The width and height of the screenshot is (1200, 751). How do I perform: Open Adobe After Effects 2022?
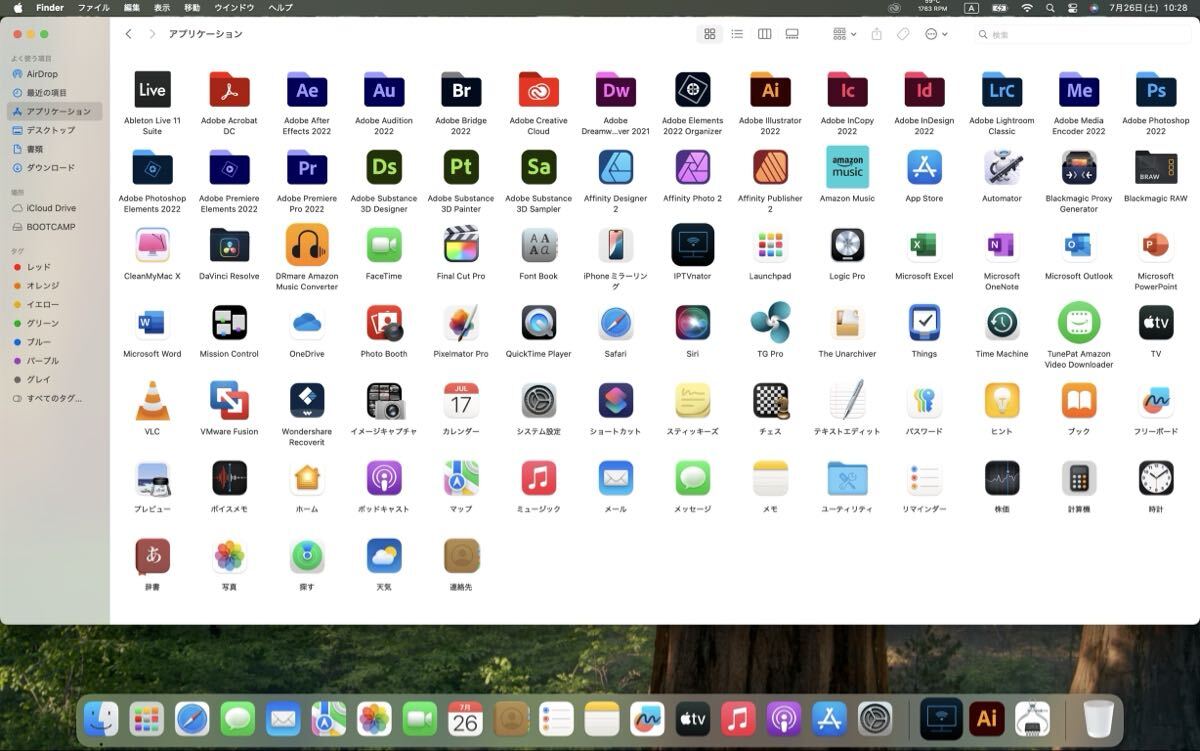(307, 90)
